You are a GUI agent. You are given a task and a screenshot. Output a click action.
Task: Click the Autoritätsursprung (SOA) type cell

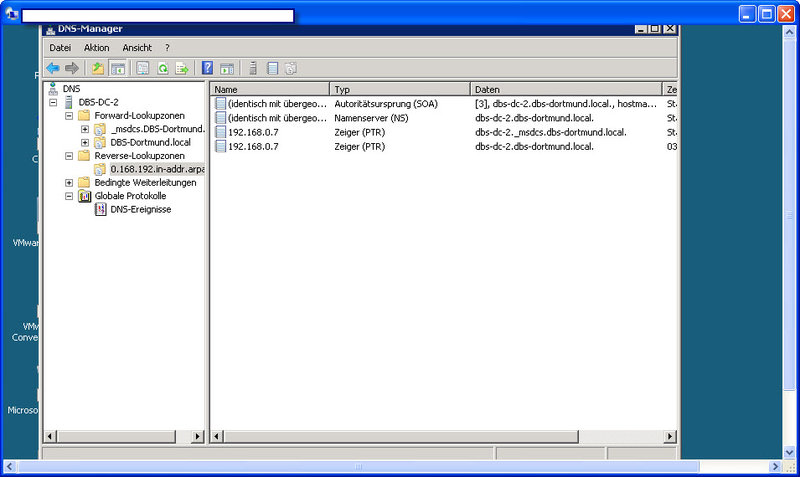[x=386, y=104]
